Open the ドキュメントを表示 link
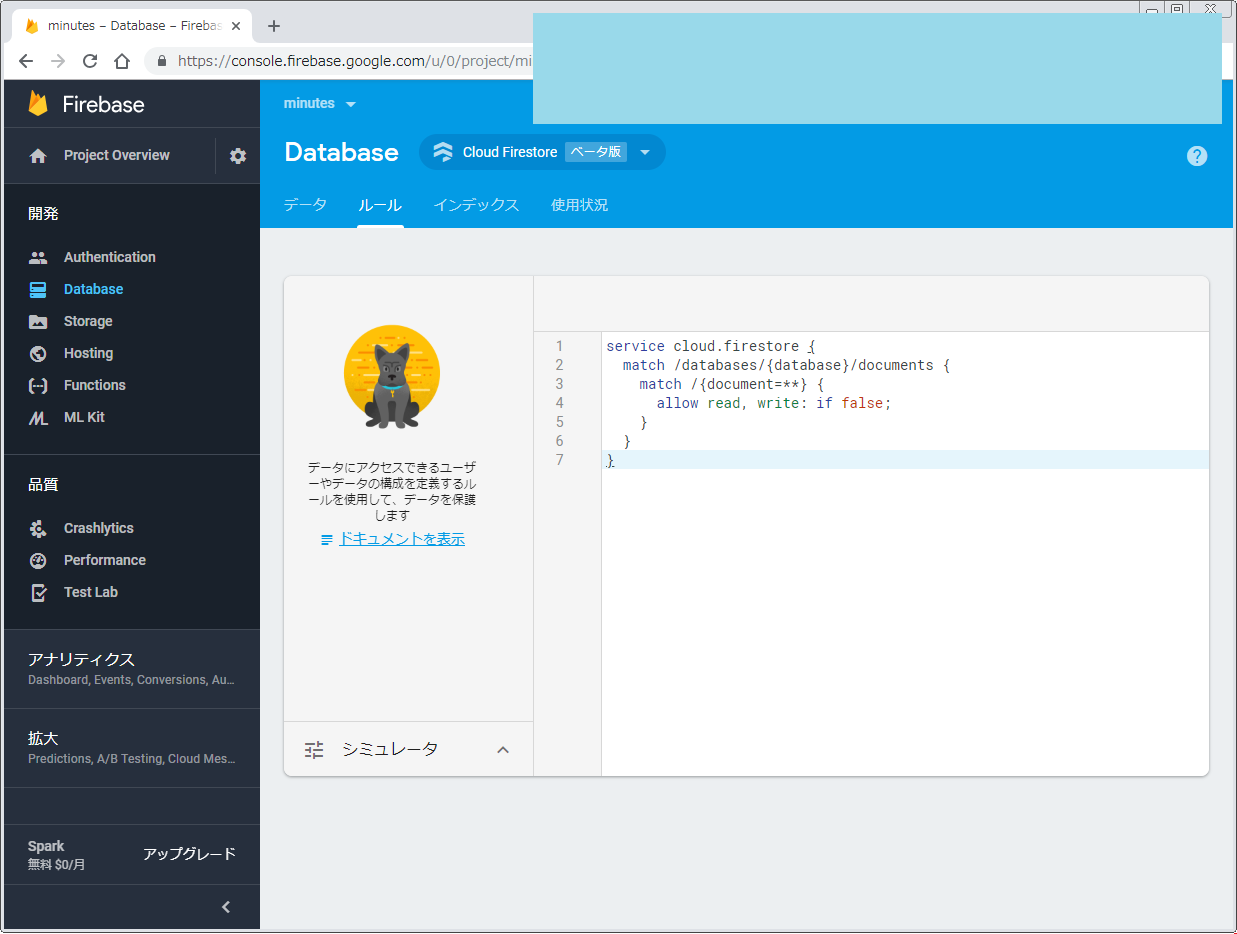This screenshot has width=1237, height=934. click(x=402, y=539)
